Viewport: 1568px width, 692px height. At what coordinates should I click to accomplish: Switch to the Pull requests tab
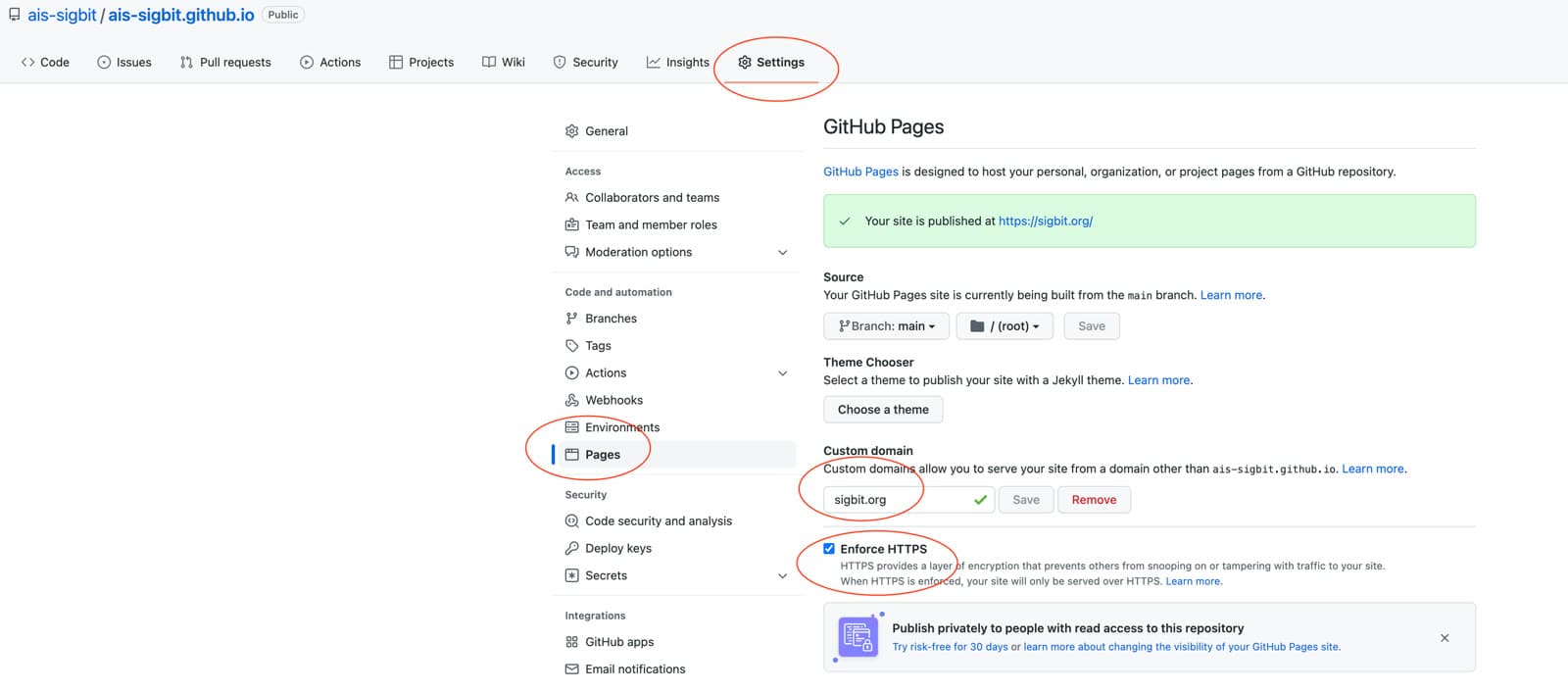click(225, 62)
